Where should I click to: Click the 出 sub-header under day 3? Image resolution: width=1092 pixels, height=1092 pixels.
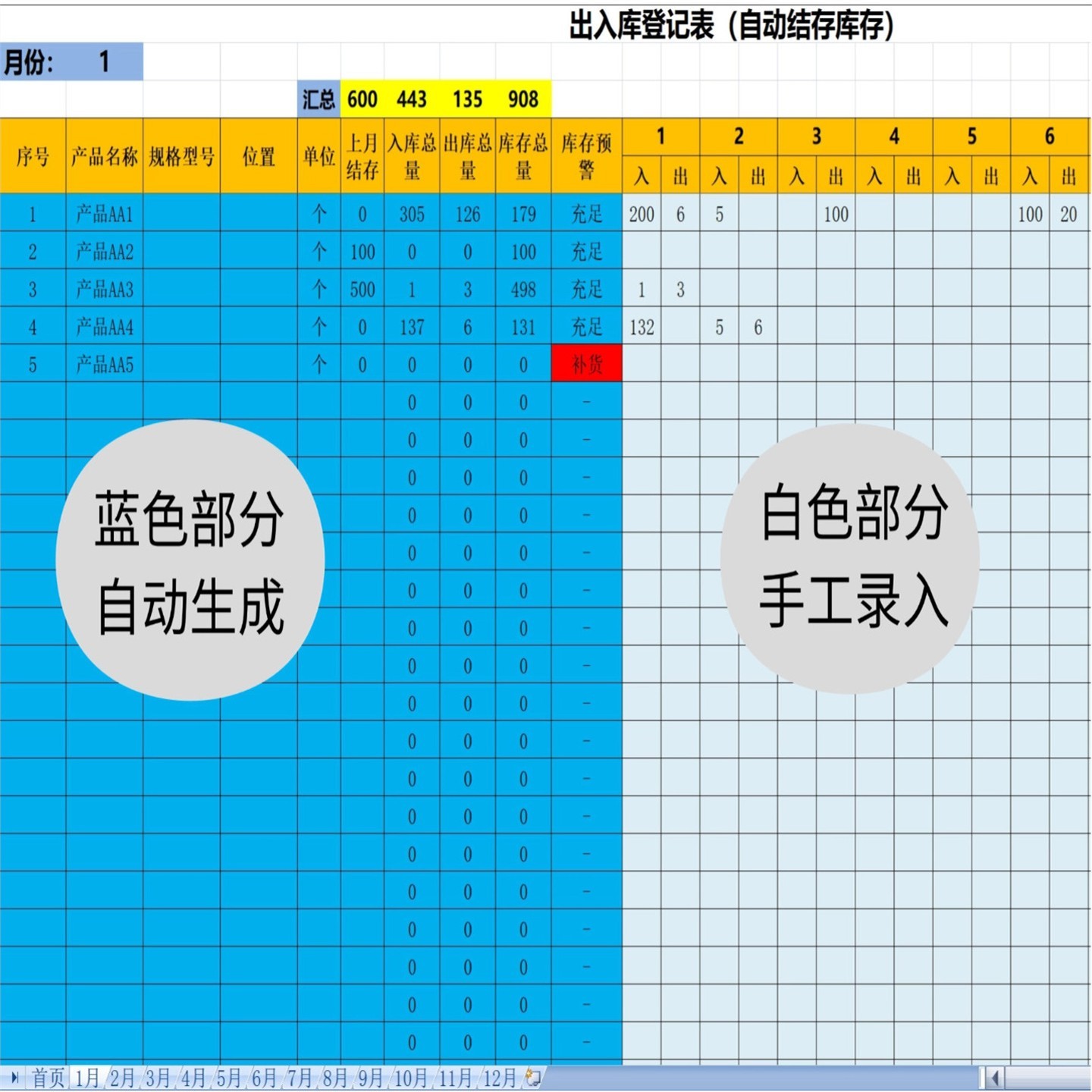pos(836,175)
